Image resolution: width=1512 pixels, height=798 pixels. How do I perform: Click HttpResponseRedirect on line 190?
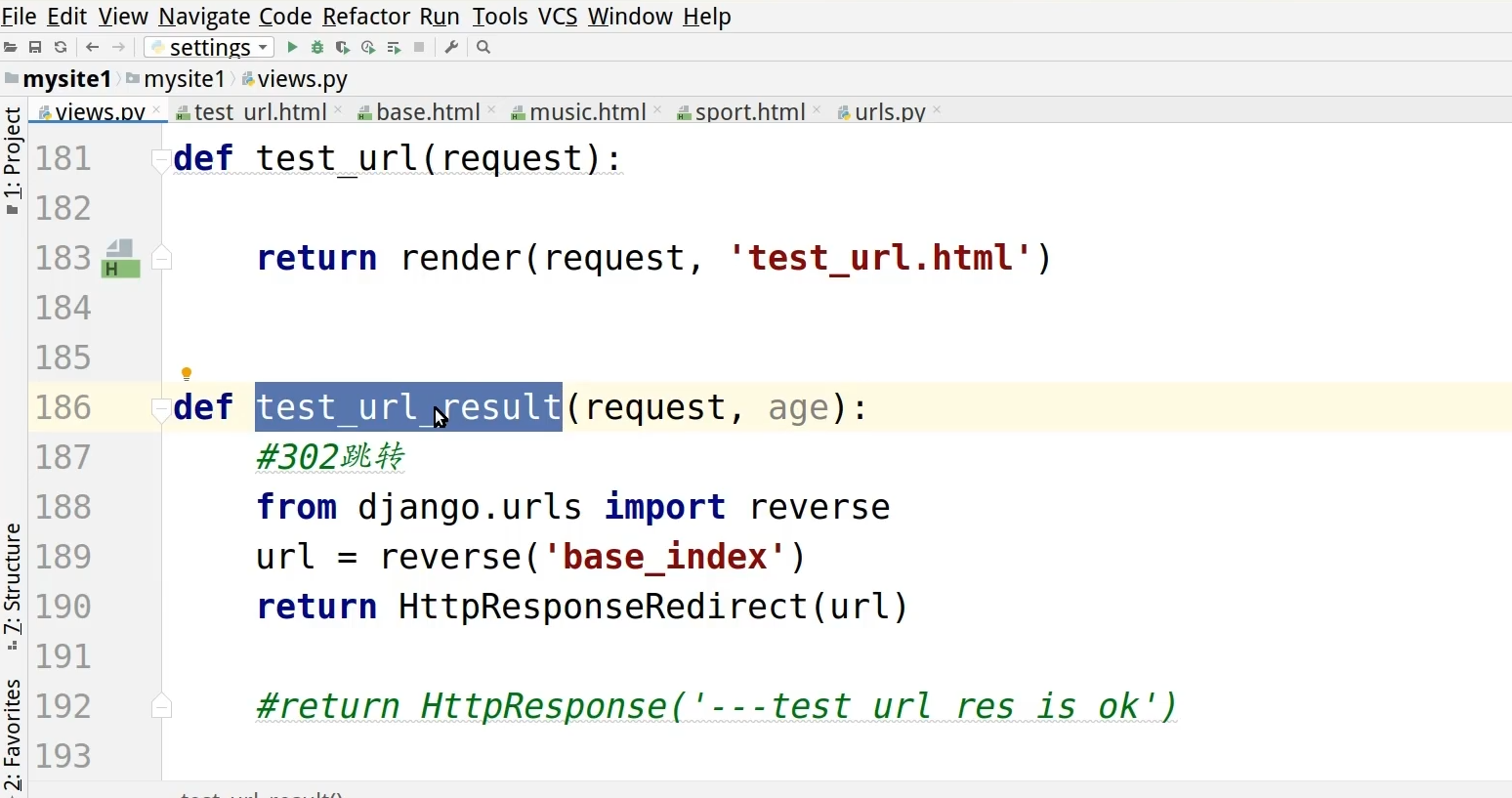tap(603, 607)
